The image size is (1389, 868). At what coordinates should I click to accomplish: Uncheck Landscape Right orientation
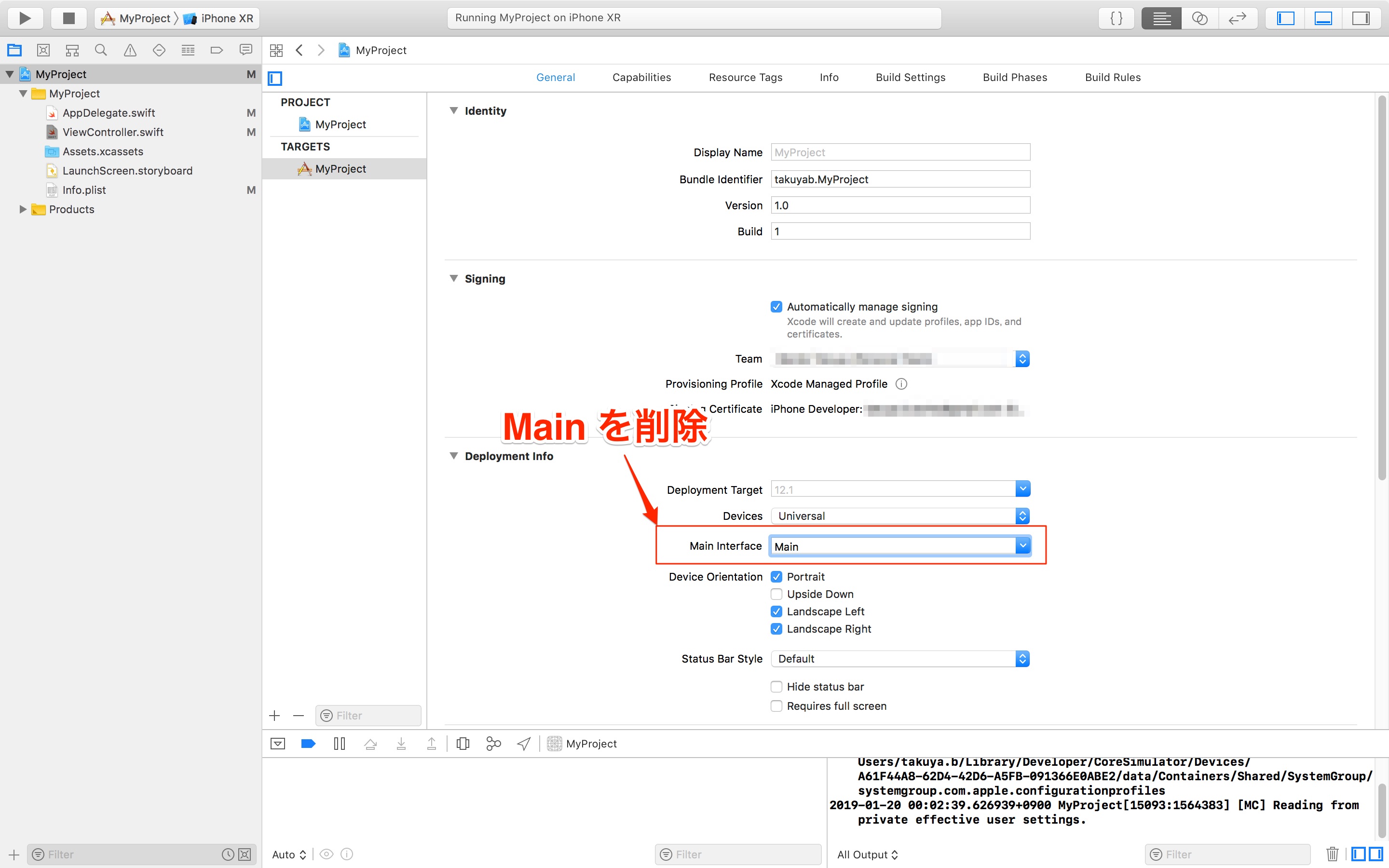tap(776, 629)
